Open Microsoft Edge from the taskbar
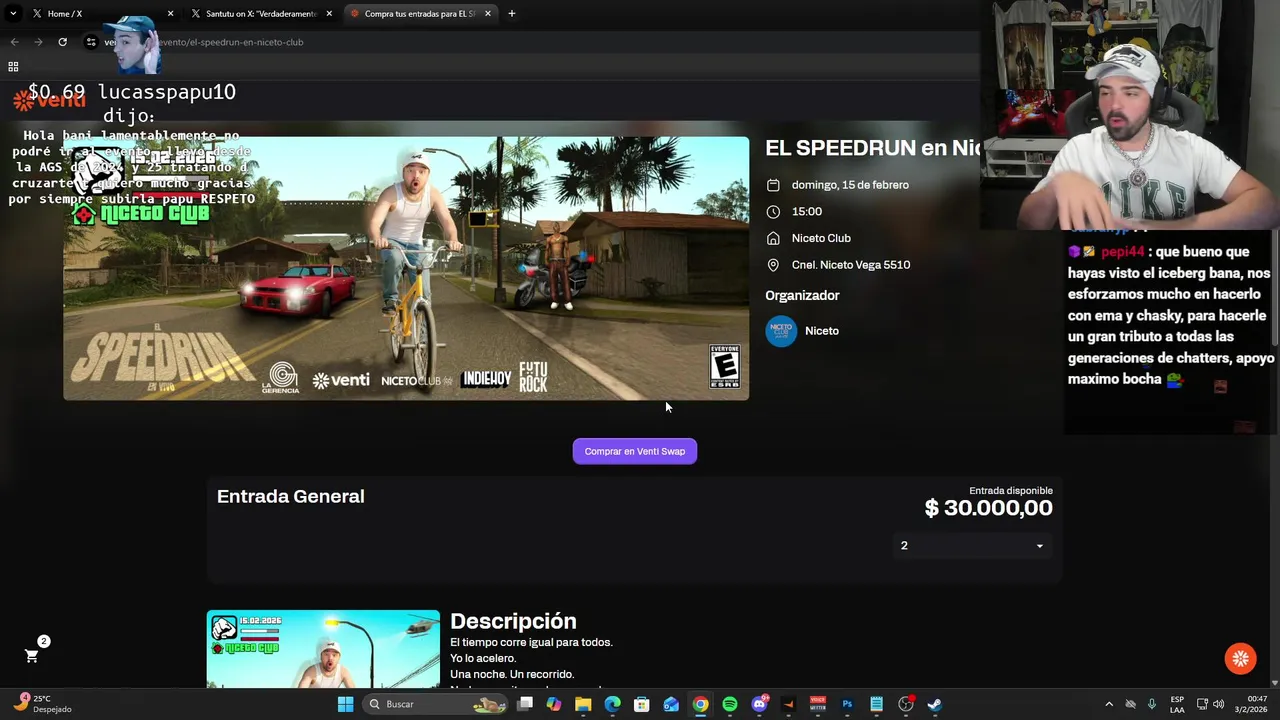Image resolution: width=1280 pixels, height=720 pixels. 612,704
